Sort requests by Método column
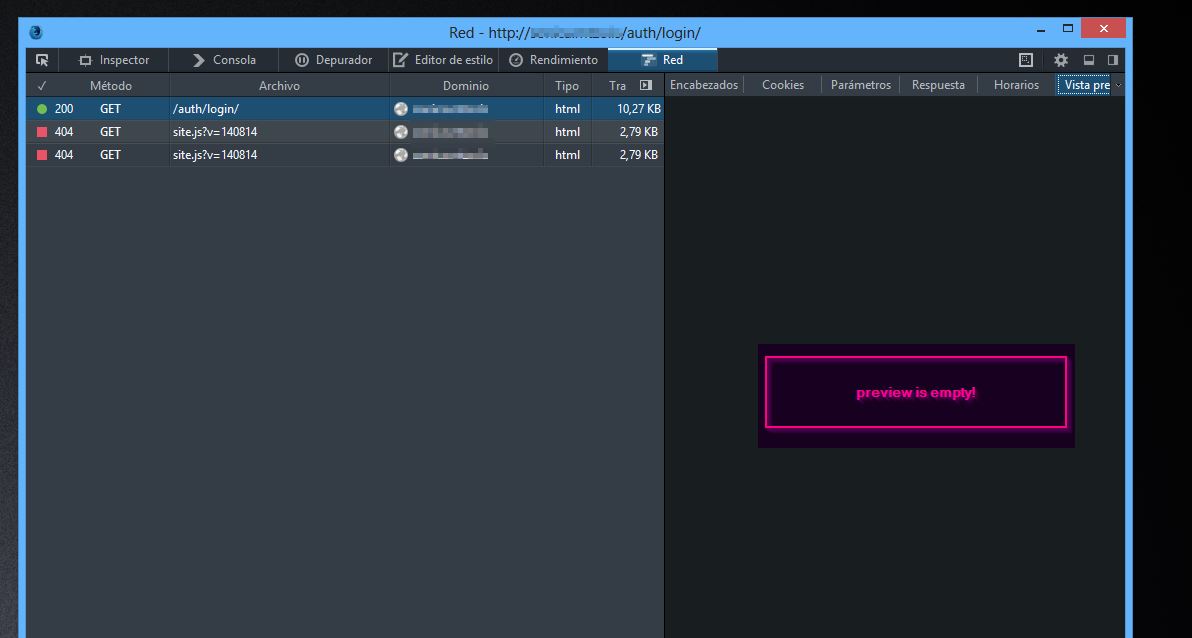The image size is (1192, 638). tap(111, 86)
